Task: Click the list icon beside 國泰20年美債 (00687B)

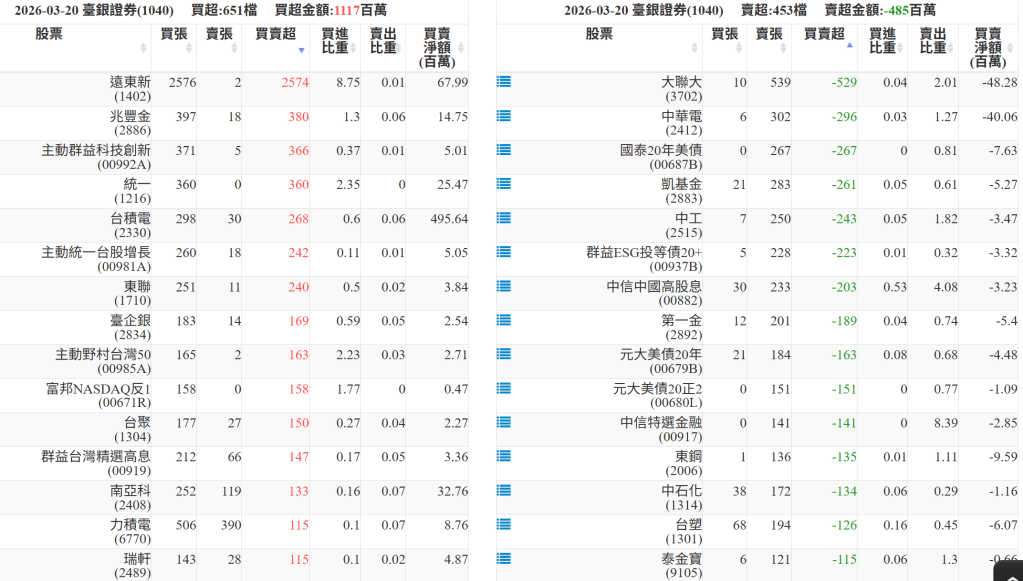Action: [x=504, y=150]
